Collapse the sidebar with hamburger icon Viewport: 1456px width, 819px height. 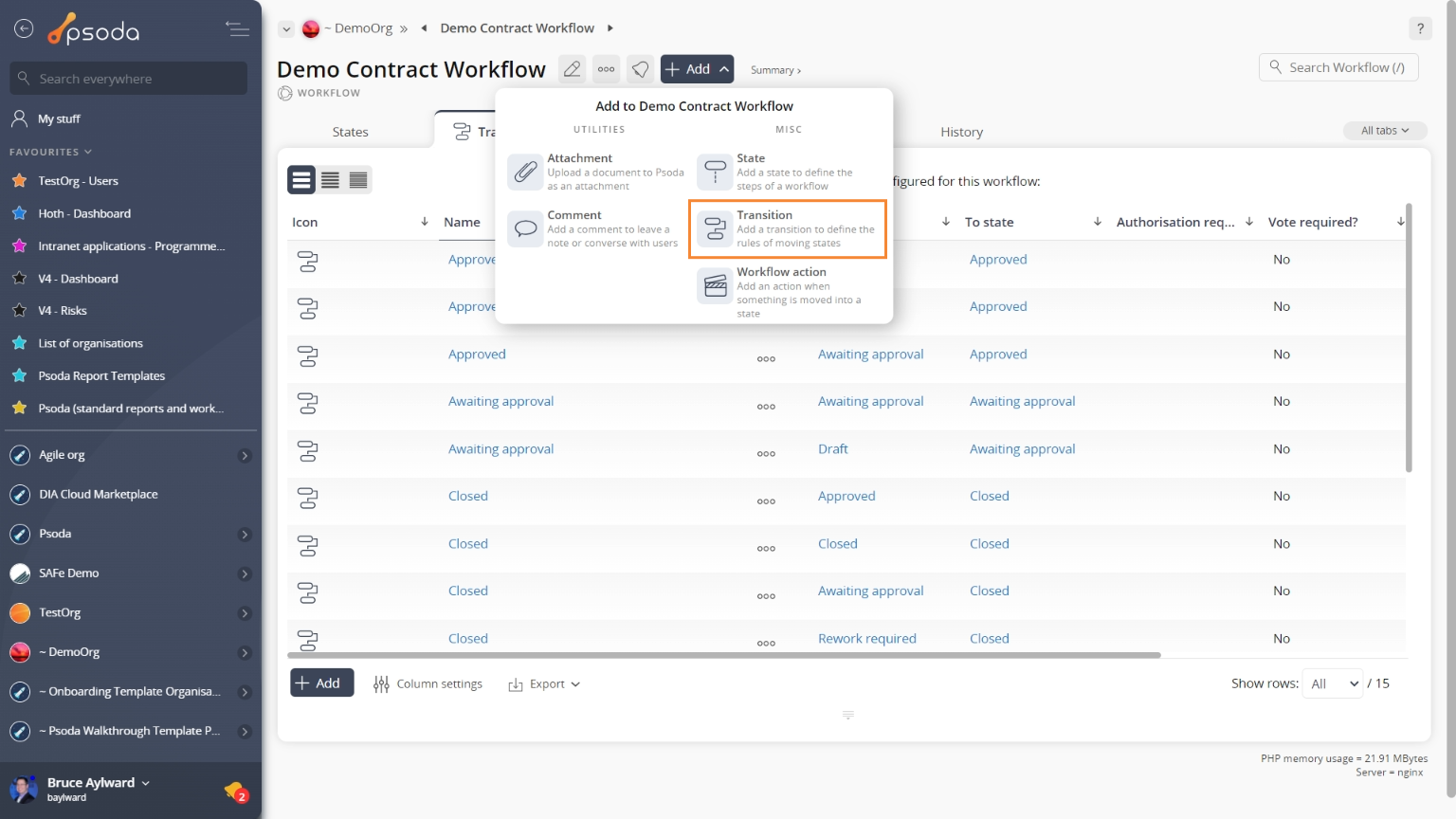click(x=237, y=29)
